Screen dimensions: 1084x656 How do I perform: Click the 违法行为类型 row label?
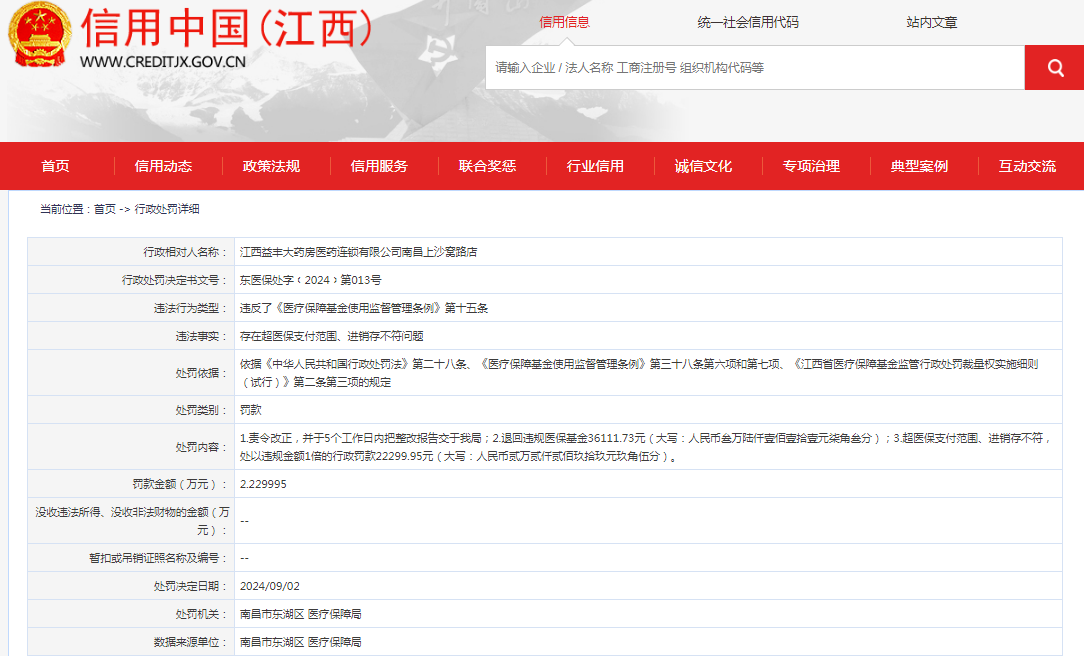point(190,308)
